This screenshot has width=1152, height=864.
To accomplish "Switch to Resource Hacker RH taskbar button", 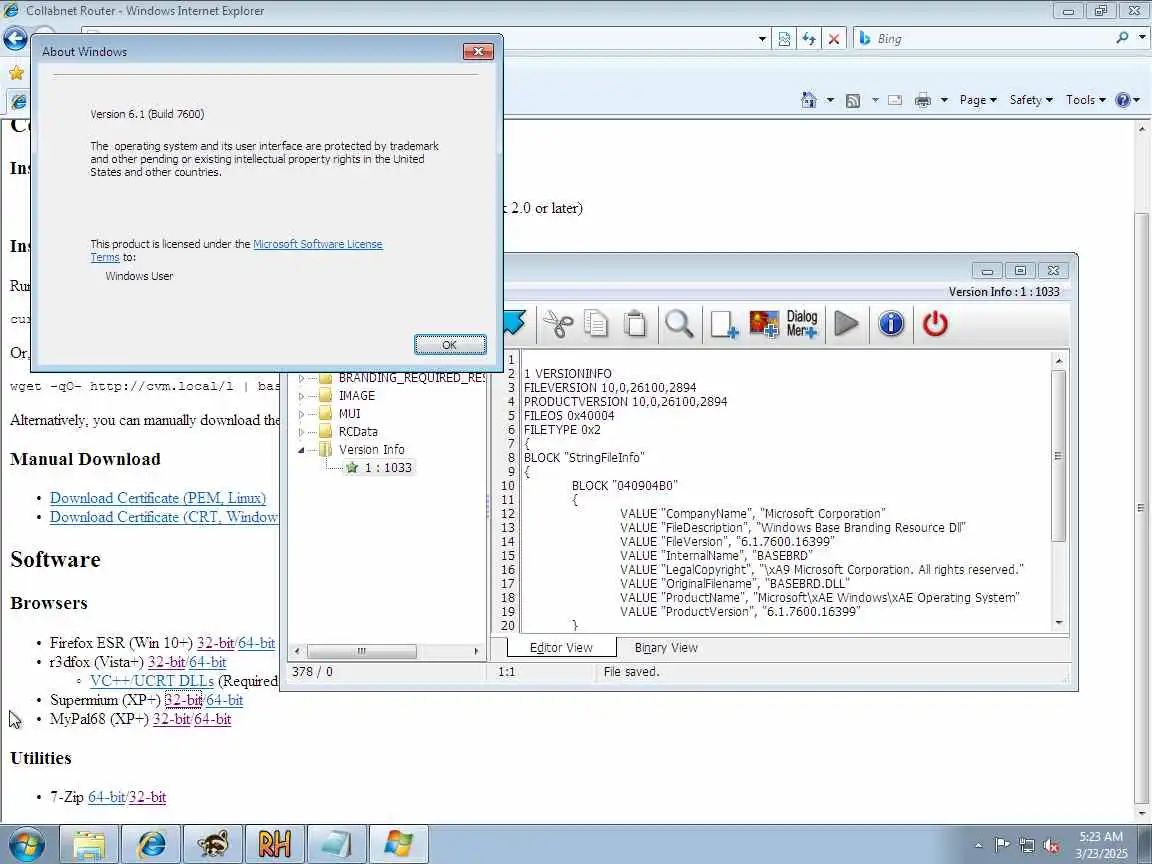I will tap(274, 844).
